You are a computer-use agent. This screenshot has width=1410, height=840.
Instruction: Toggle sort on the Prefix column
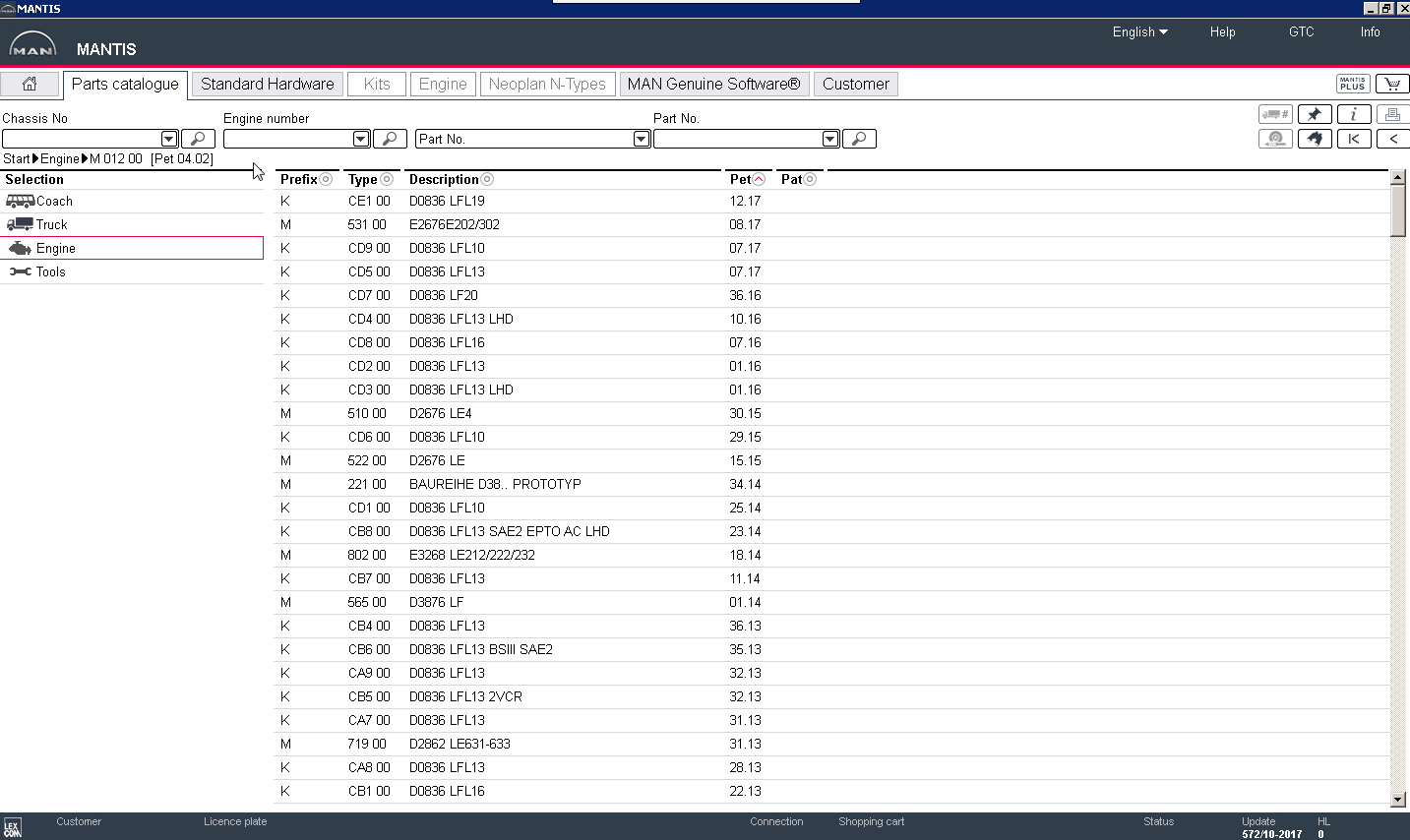coord(326,179)
